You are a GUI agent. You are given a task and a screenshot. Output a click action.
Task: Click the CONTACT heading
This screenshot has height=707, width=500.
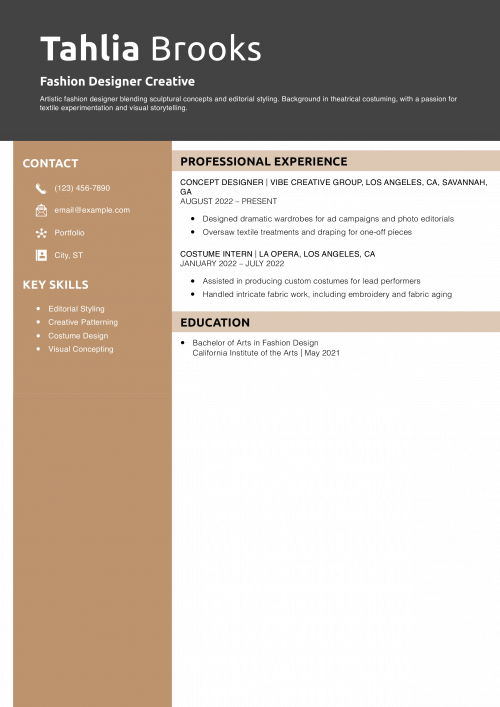pos(50,163)
